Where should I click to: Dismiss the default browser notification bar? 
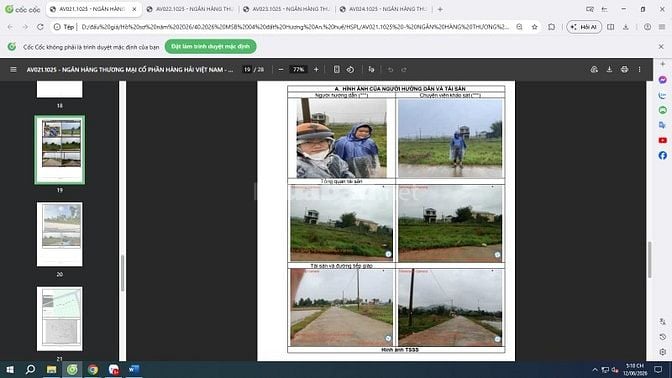coord(661,46)
